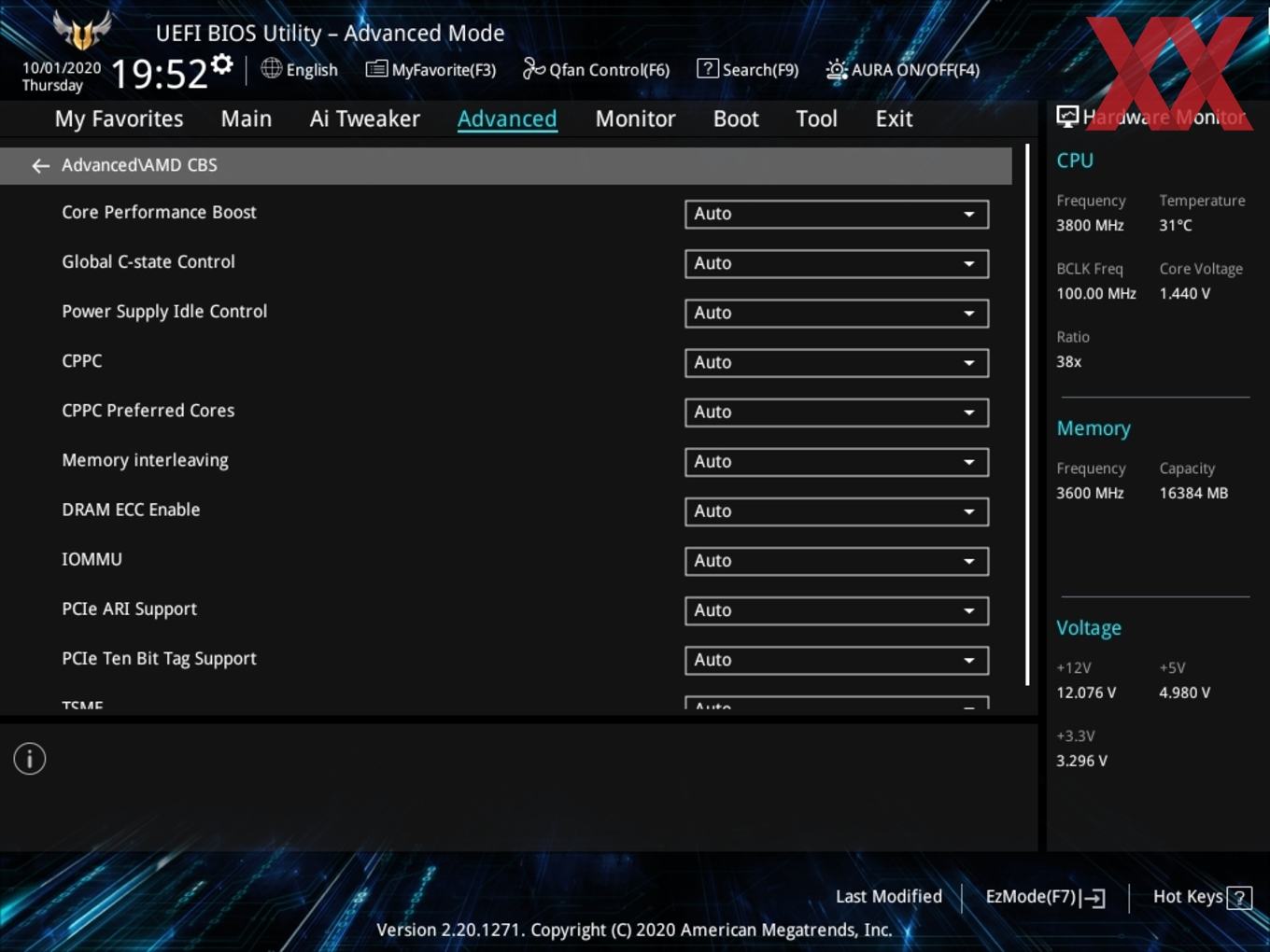Image resolution: width=1270 pixels, height=952 pixels.
Task: Open Power Supply Idle Control dropdown
Action: 837,313
